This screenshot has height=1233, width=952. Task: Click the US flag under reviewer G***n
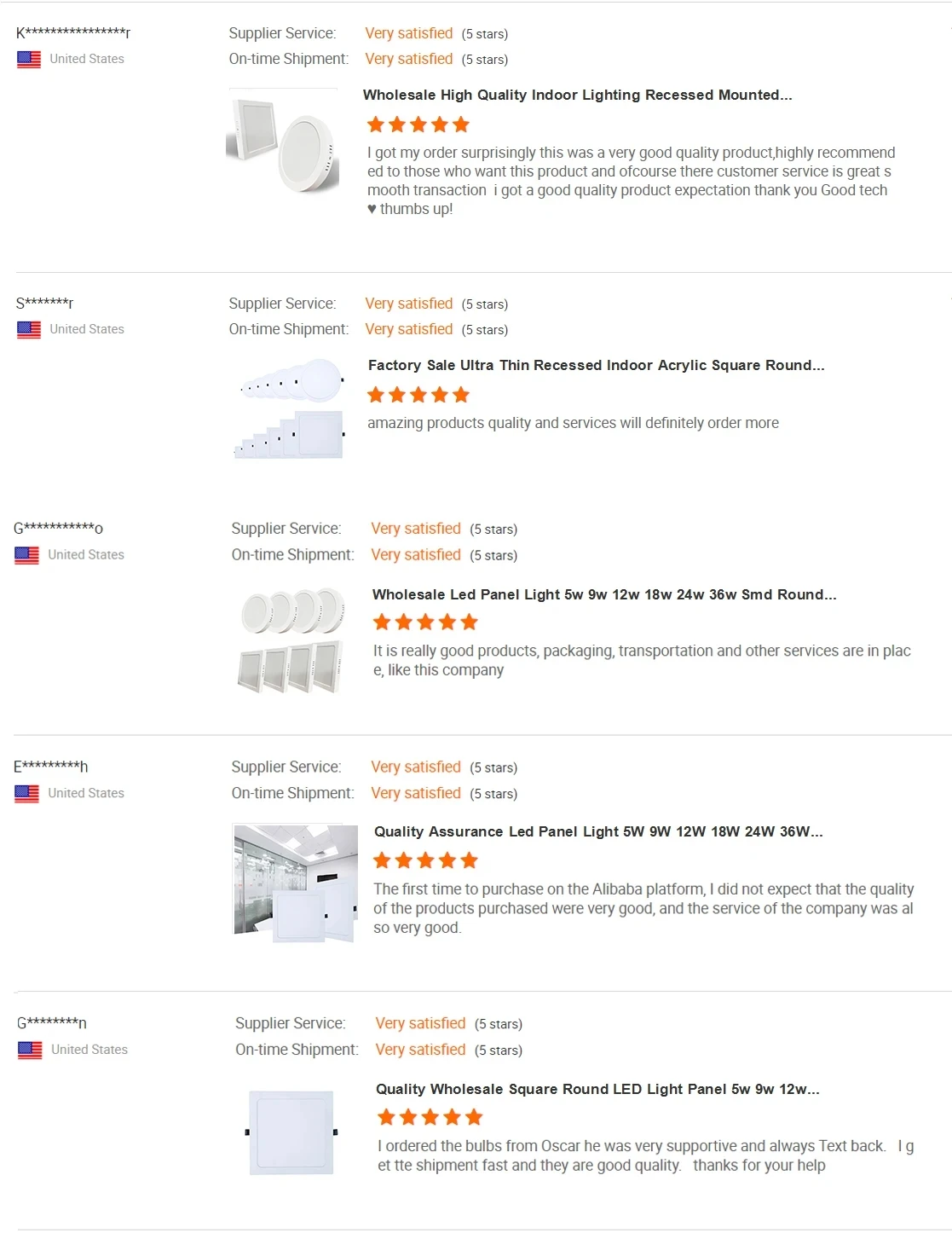(30, 1050)
